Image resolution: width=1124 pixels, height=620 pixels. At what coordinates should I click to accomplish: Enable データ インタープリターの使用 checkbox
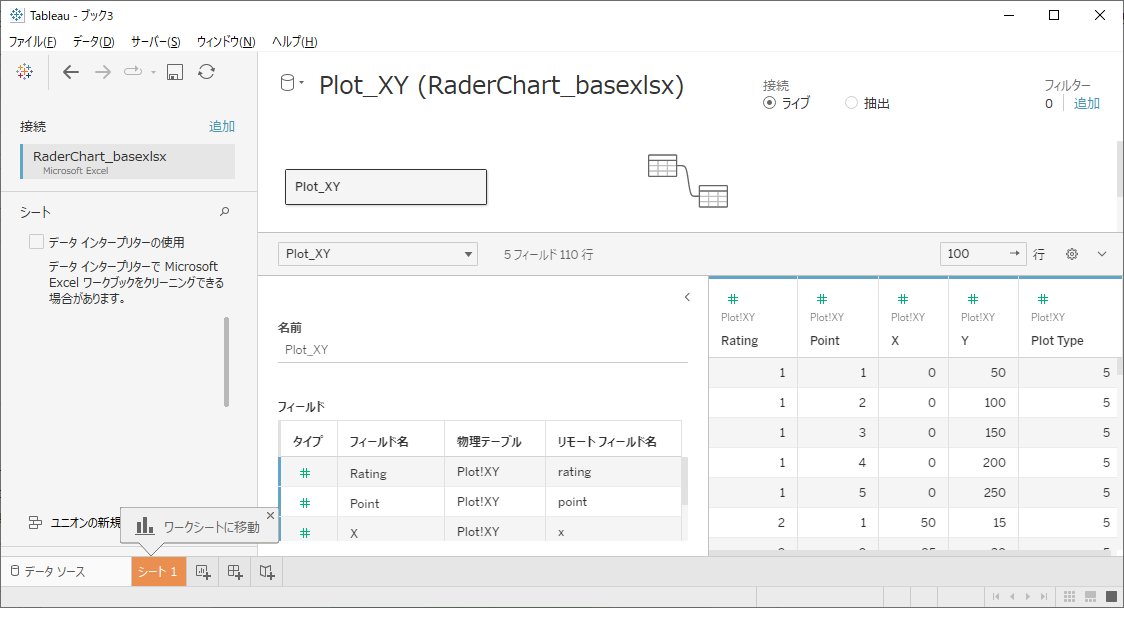[37, 242]
